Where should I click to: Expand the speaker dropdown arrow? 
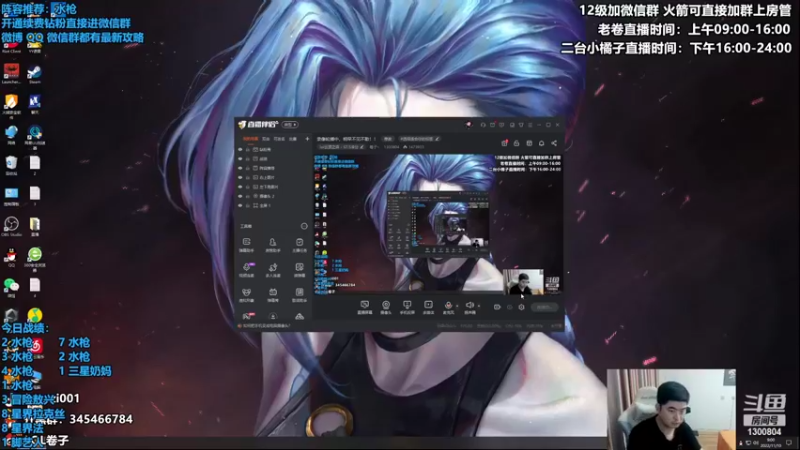pos(479,306)
